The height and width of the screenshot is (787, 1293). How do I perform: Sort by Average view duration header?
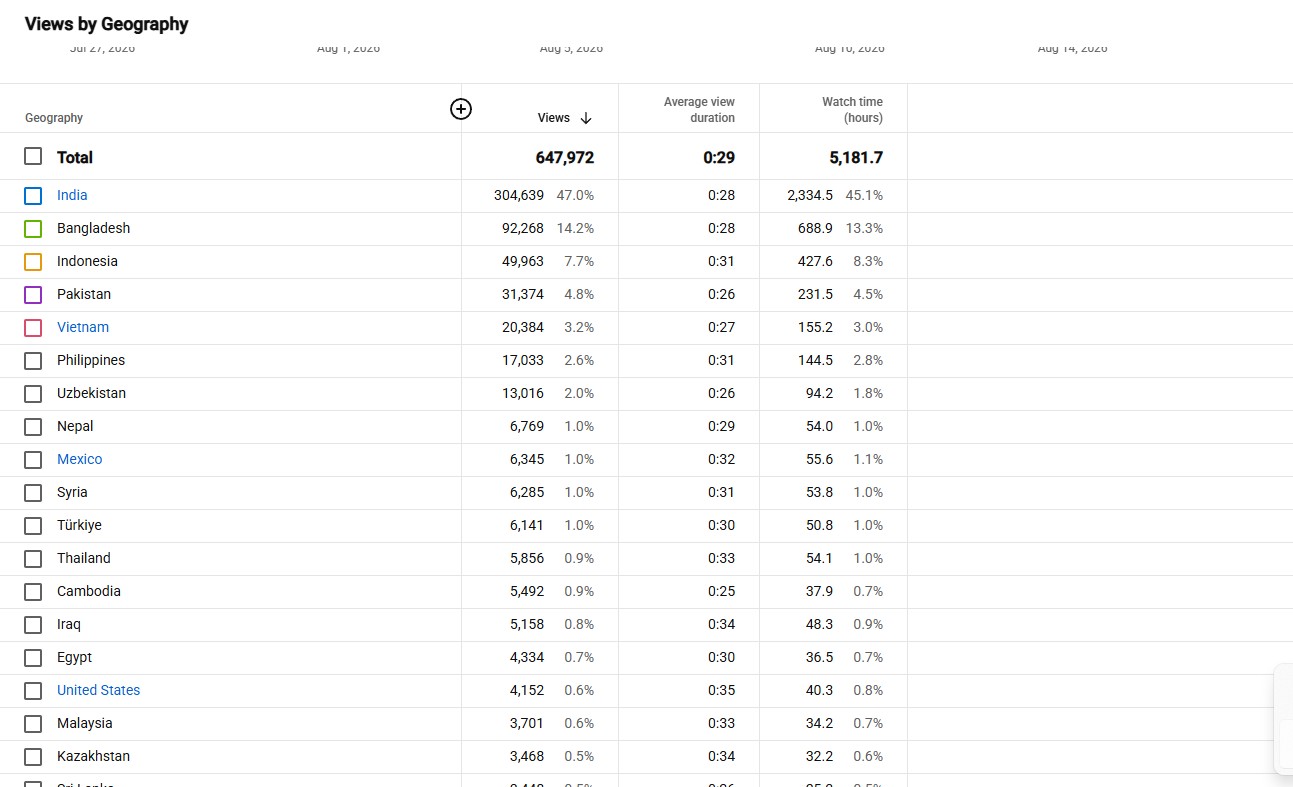[x=699, y=110]
